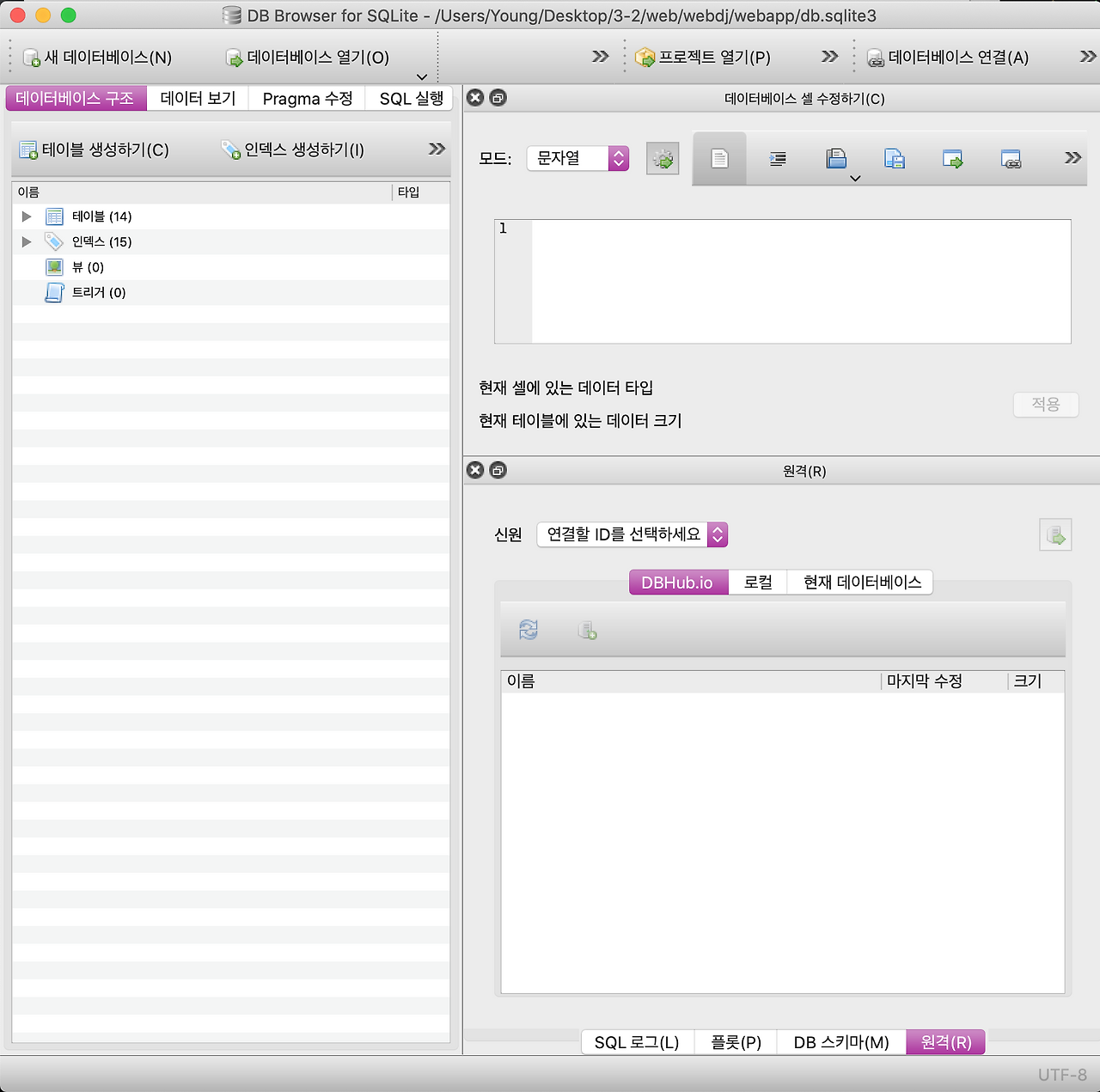Toggle the text document icon in cell editor toolbar
The width and height of the screenshot is (1100, 1092).
coord(719,159)
